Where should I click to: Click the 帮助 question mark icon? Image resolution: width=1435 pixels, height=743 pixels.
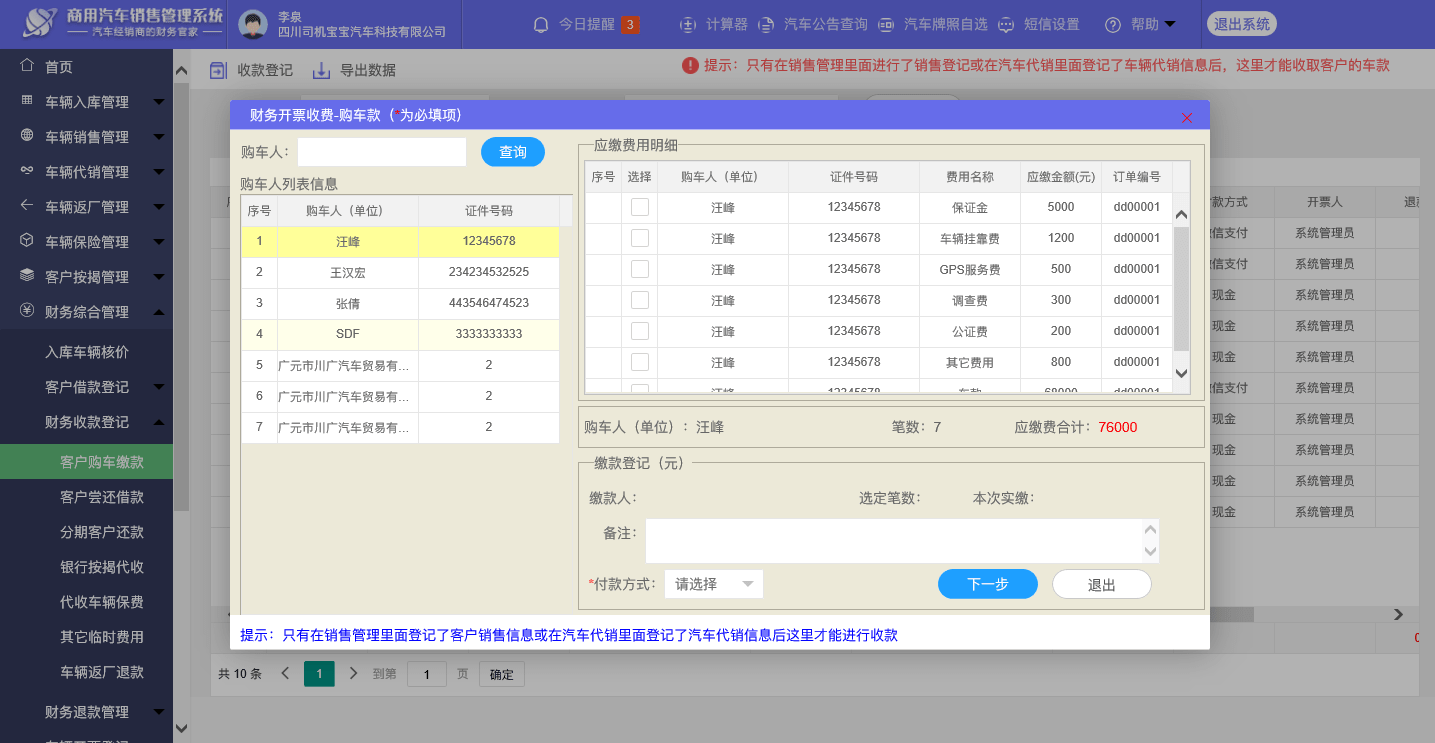point(1113,24)
